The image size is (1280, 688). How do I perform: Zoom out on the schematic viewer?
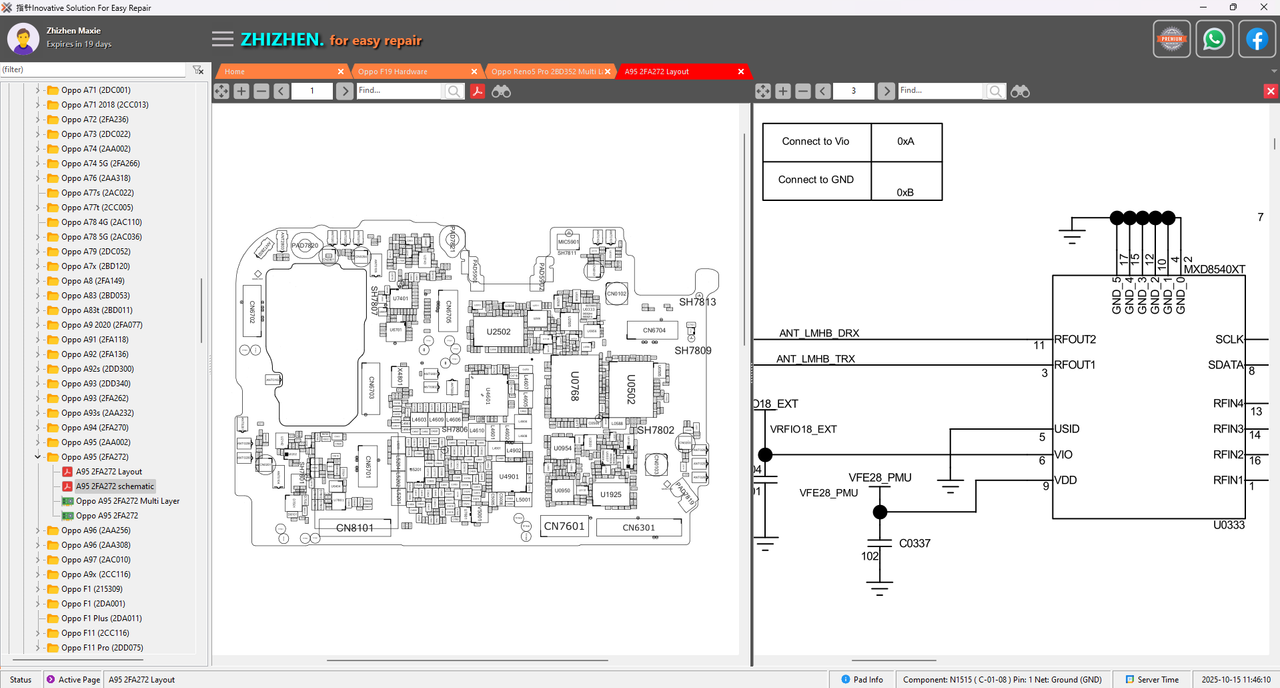pos(802,91)
